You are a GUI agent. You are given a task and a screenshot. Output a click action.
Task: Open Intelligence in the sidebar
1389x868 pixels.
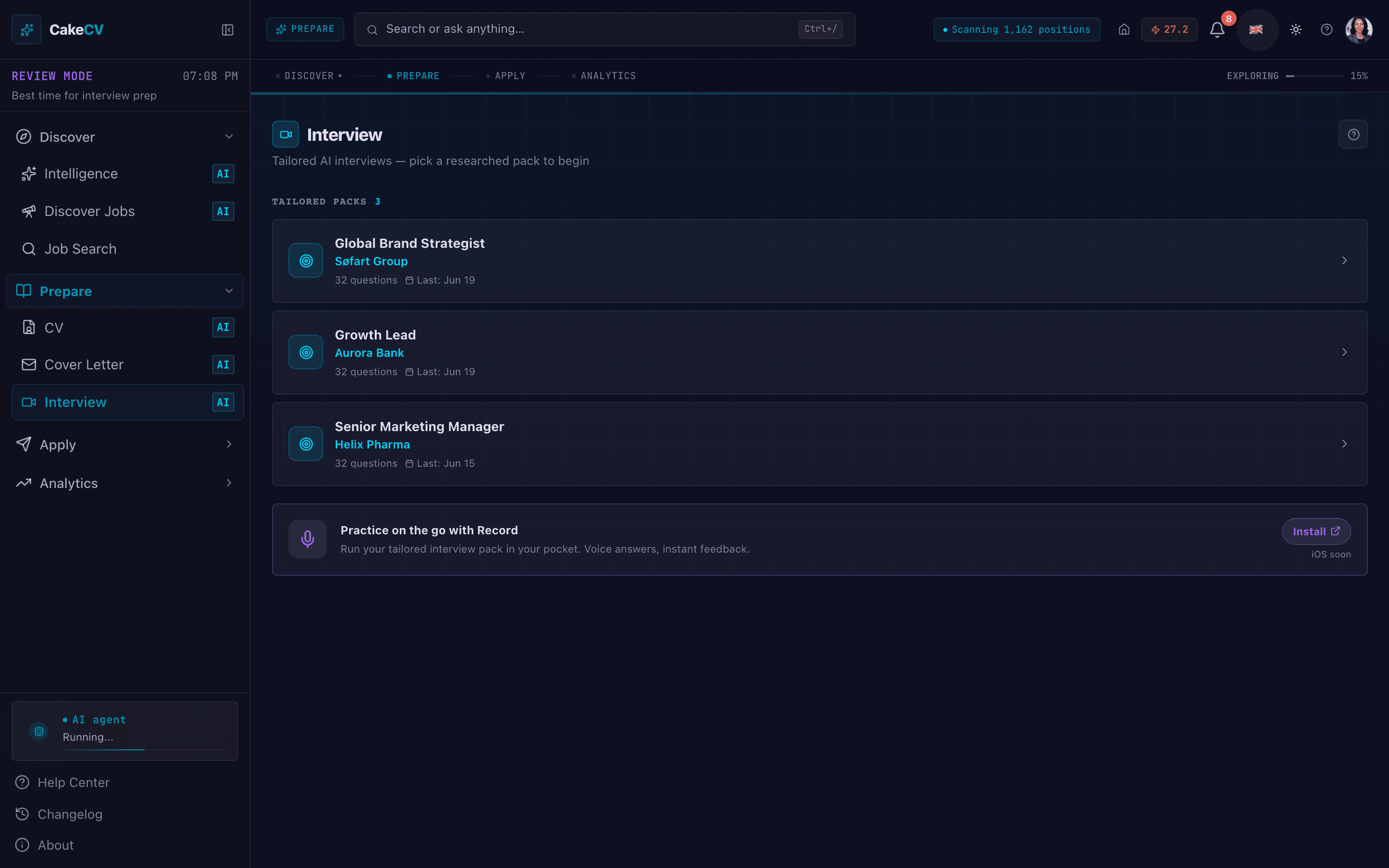point(127,174)
